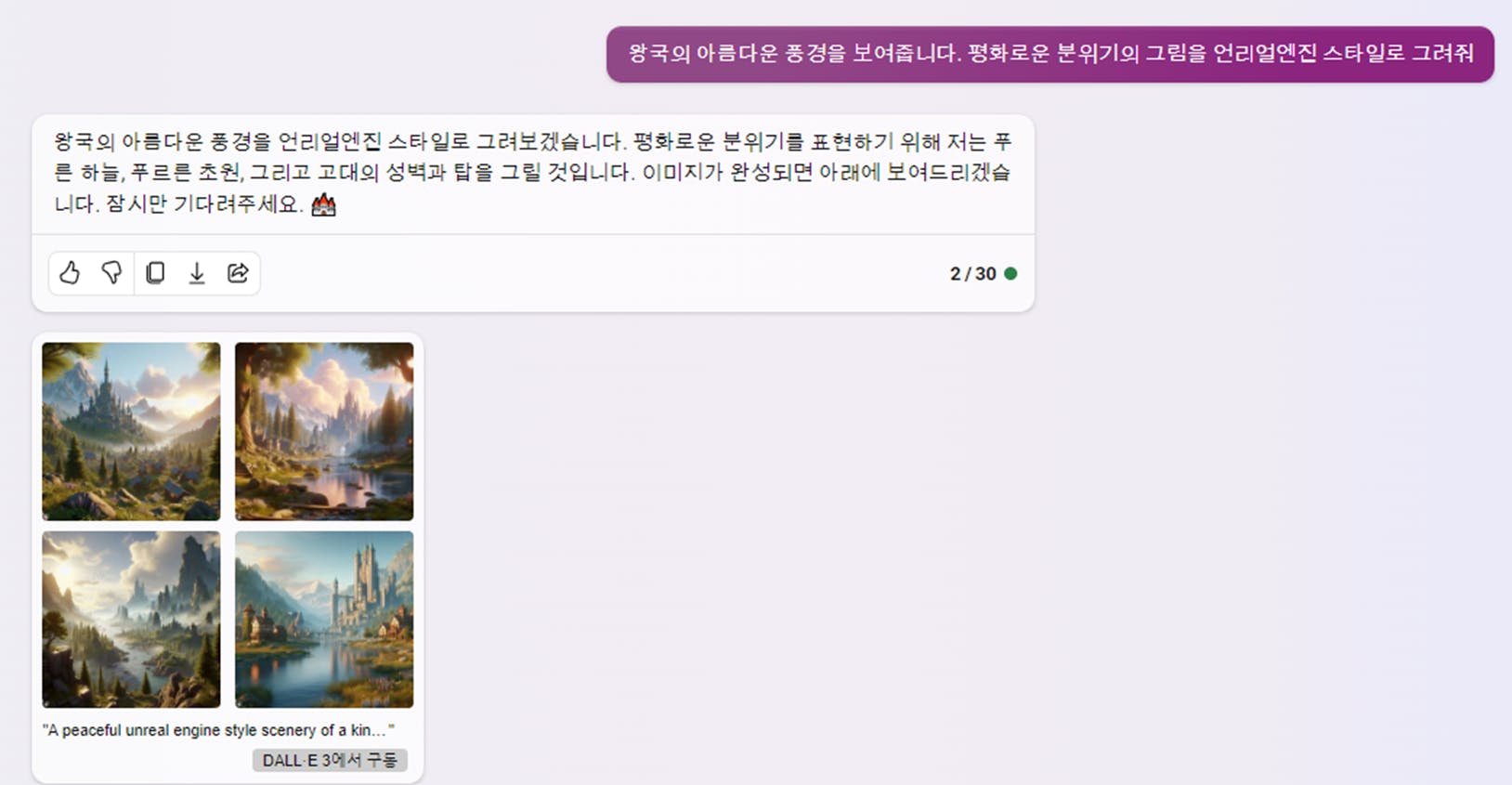Click the 2 / 30 turn counter

[x=972, y=274]
